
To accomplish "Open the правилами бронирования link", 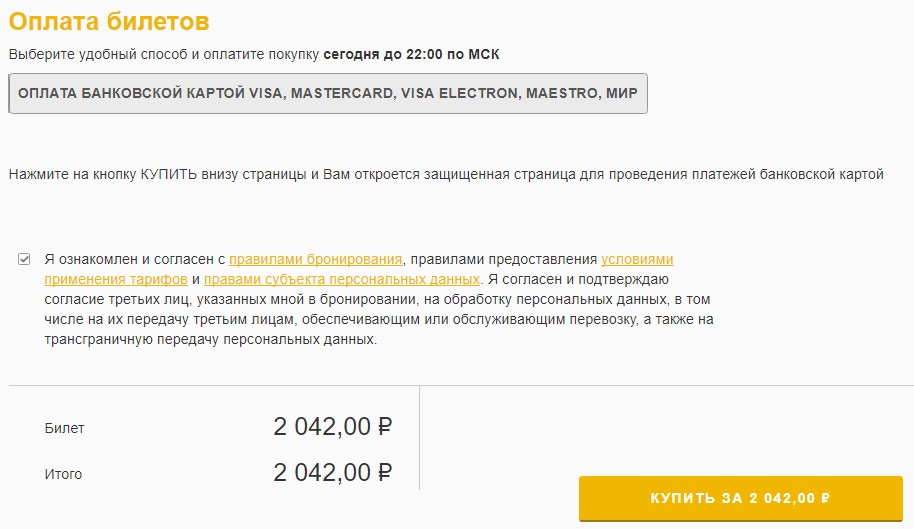I will point(316,259).
